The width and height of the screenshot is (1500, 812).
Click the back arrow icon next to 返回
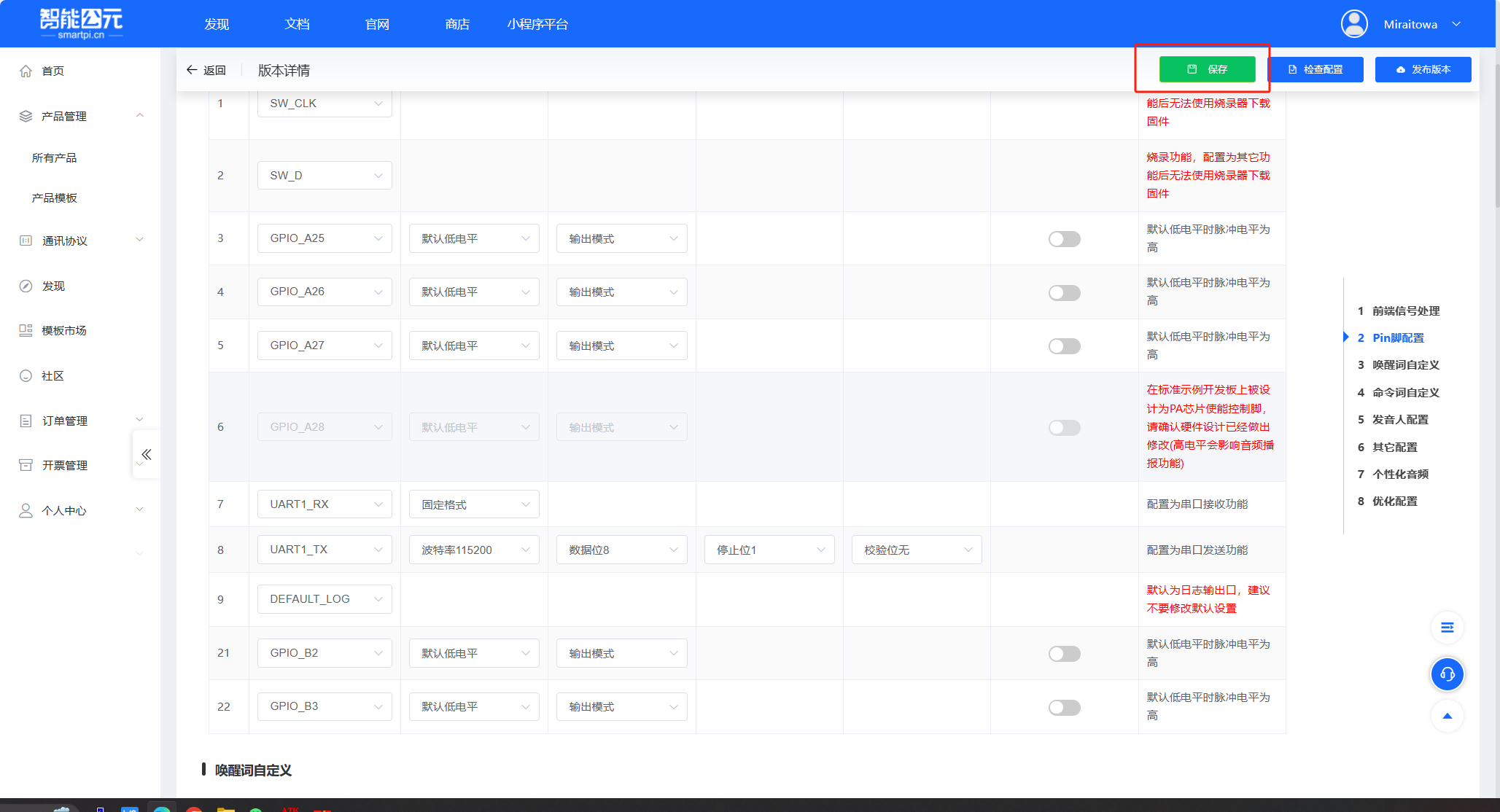[192, 70]
